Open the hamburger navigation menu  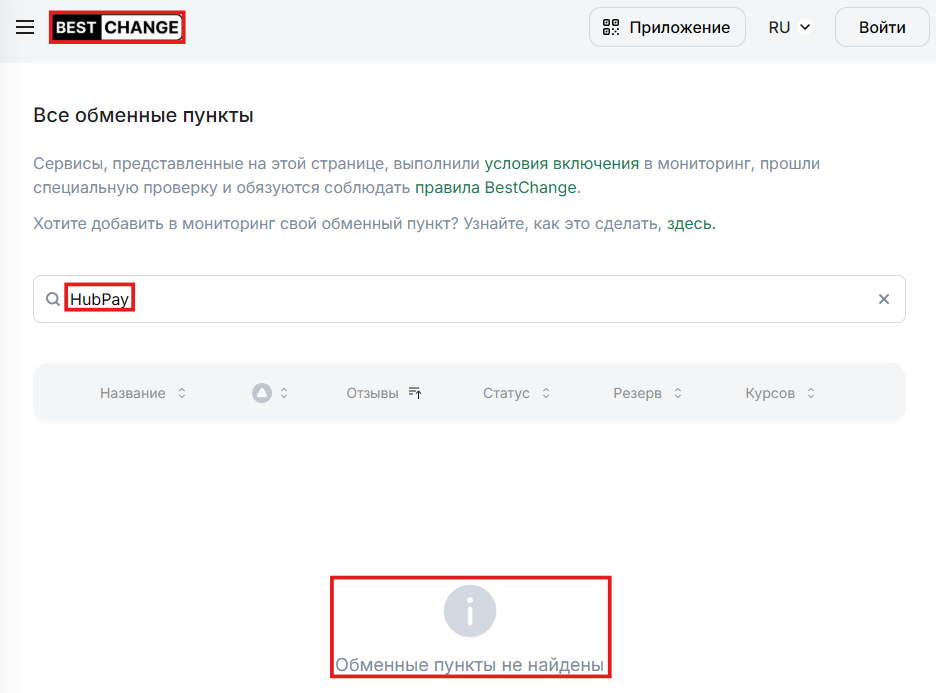click(25, 27)
